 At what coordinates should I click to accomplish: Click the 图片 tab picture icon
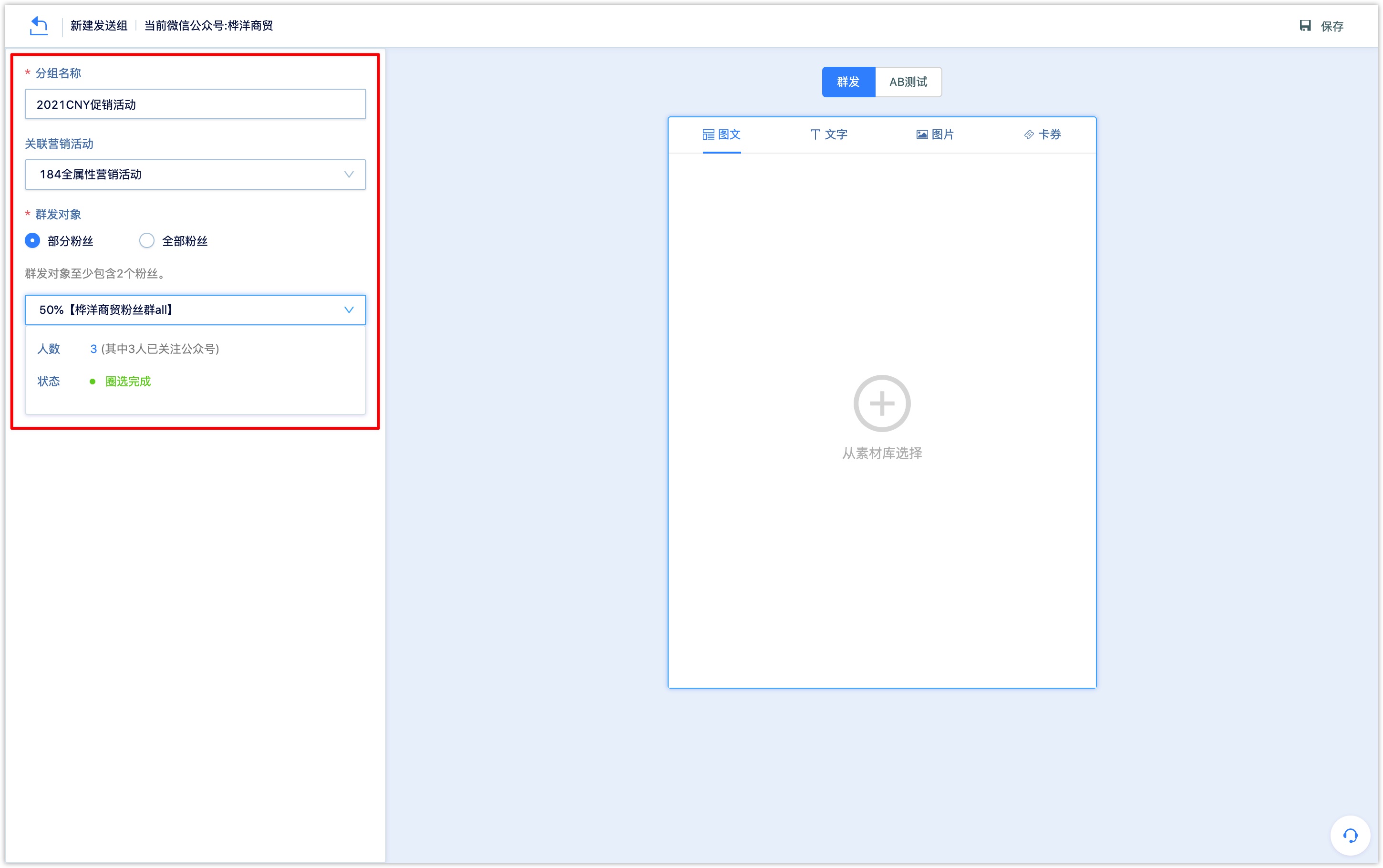(x=922, y=134)
